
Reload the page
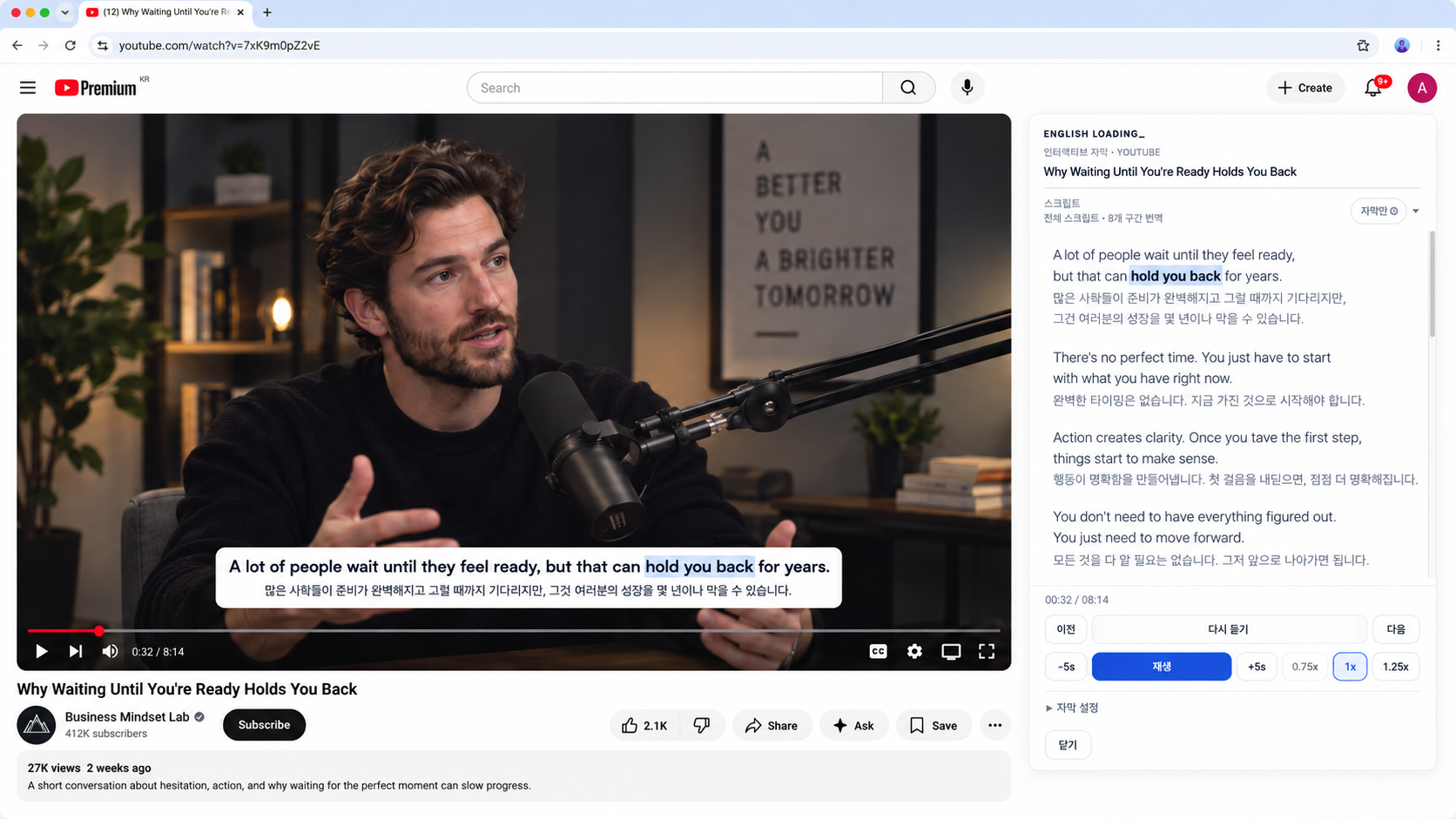(71, 45)
